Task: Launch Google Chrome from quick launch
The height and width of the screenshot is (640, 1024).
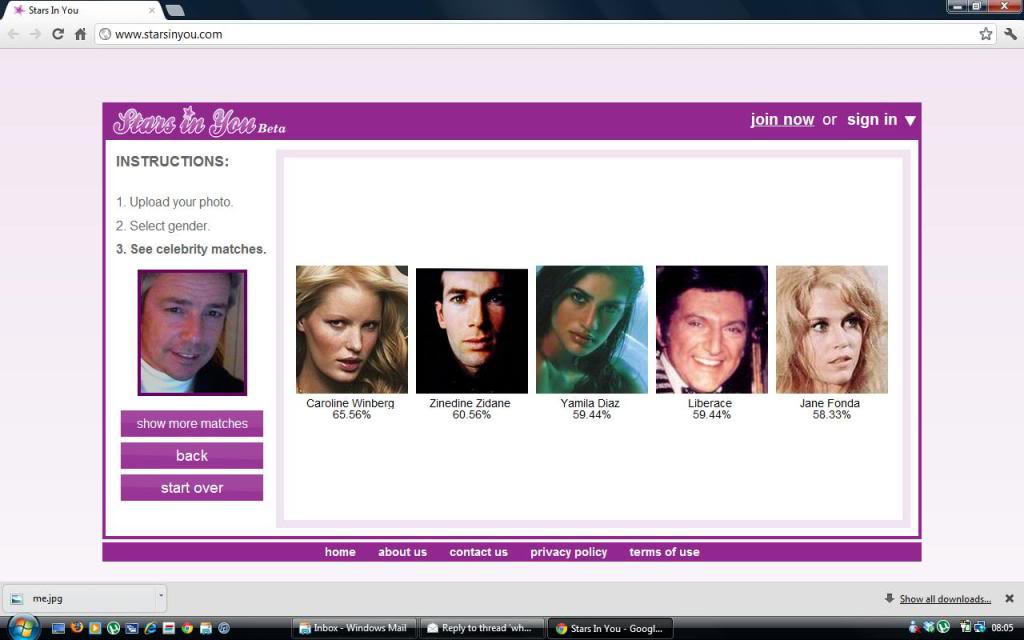Action: (x=187, y=628)
